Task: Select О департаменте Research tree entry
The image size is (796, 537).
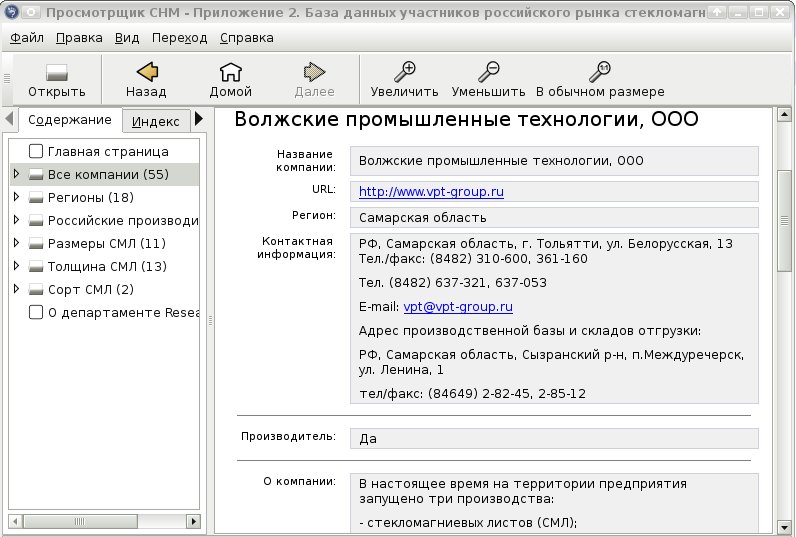Action: click(123, 313)
